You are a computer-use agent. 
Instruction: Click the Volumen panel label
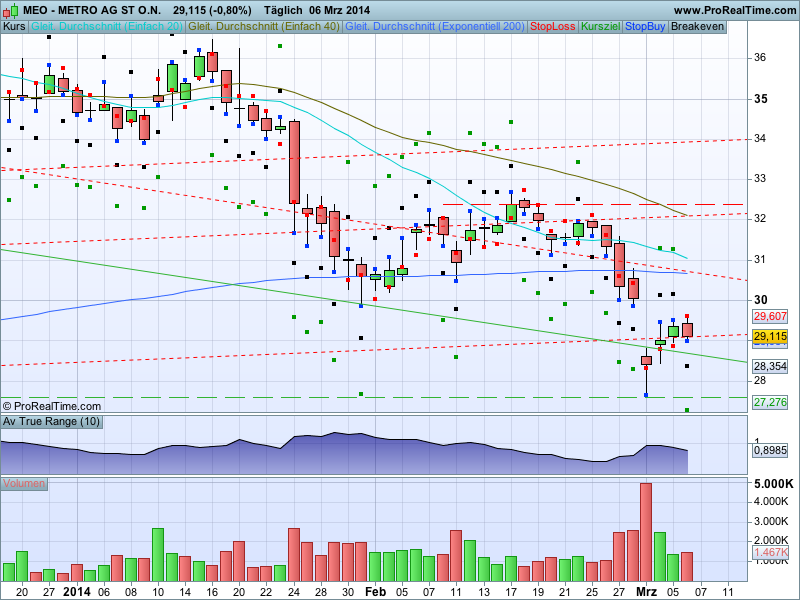(x=24, y=483)
